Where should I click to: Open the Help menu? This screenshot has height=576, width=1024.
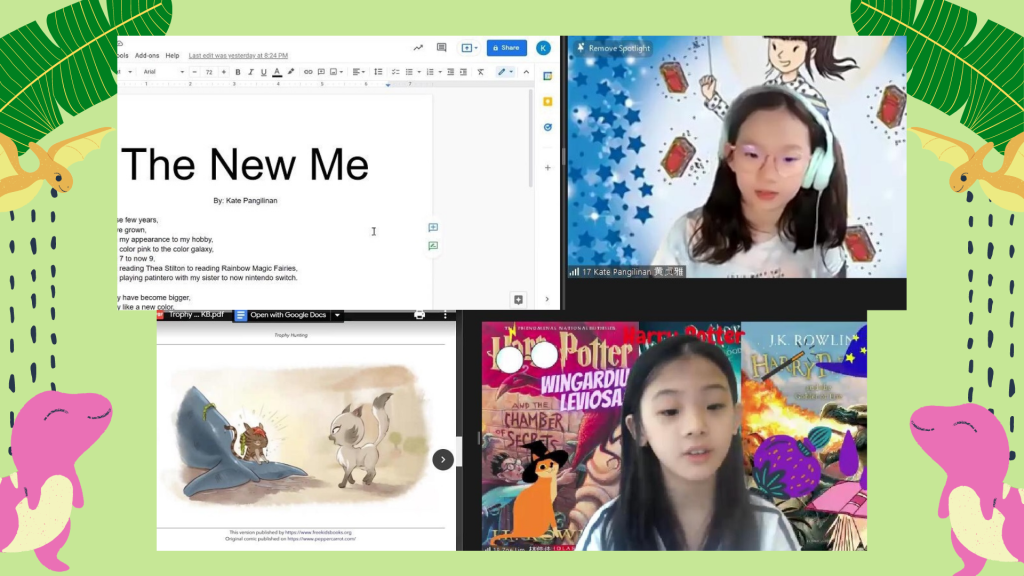[172, 56]
